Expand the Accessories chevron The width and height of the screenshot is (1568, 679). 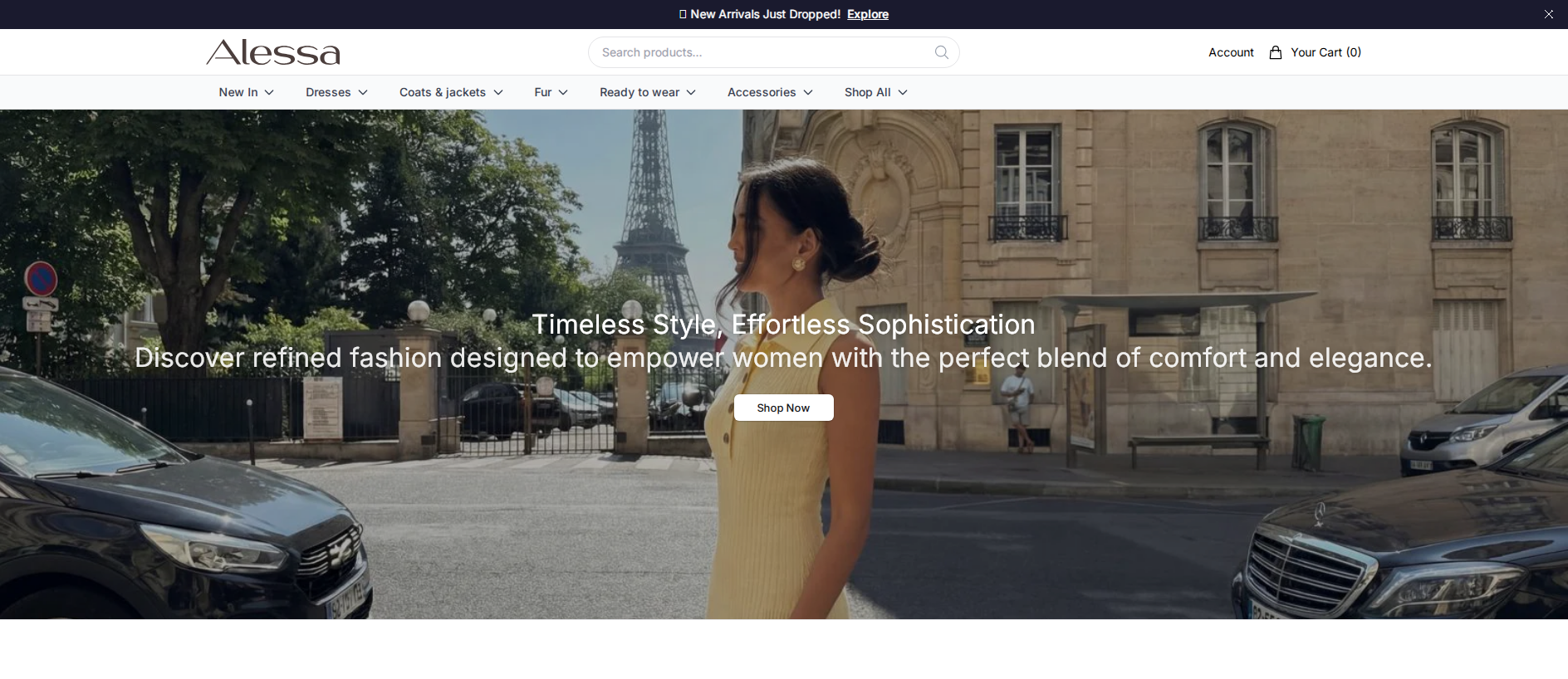808,92
